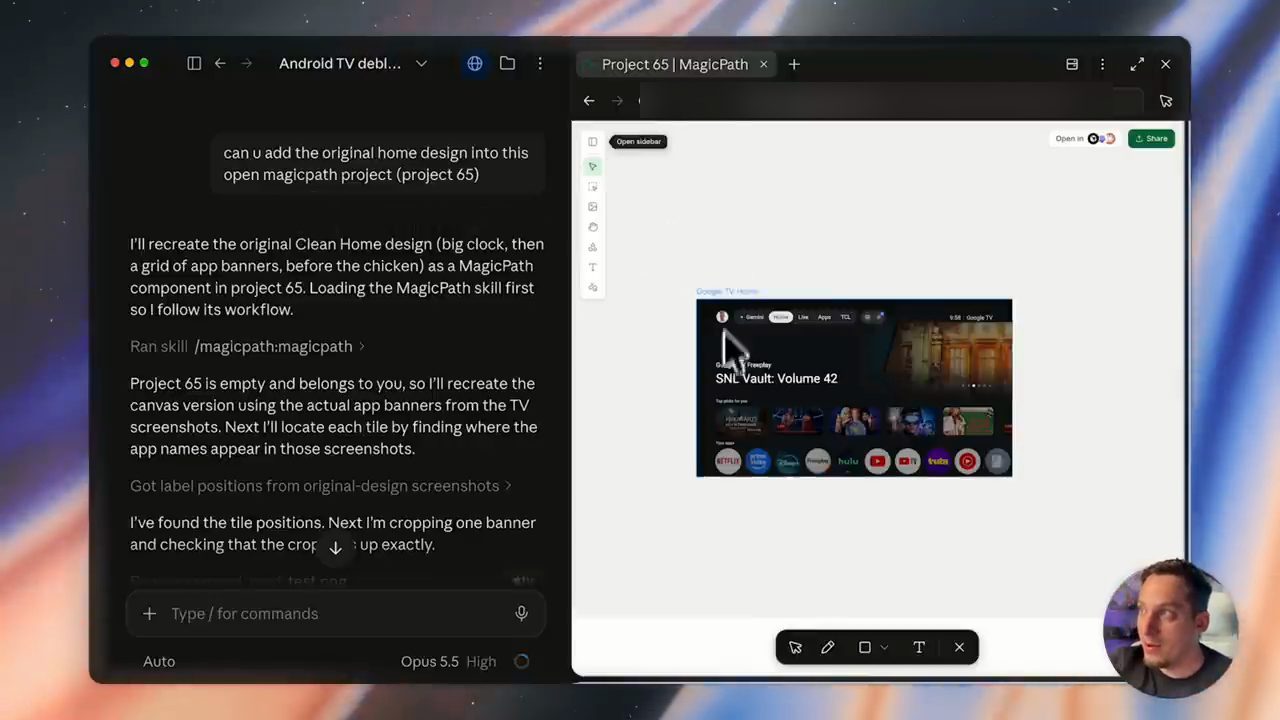
Task: Open a new browser tab with plus
Action: [794, 64]
